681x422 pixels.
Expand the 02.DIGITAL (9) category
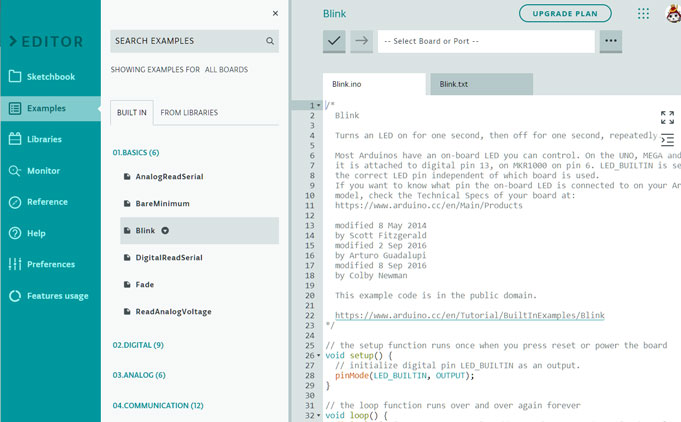(x=138, y=345)
